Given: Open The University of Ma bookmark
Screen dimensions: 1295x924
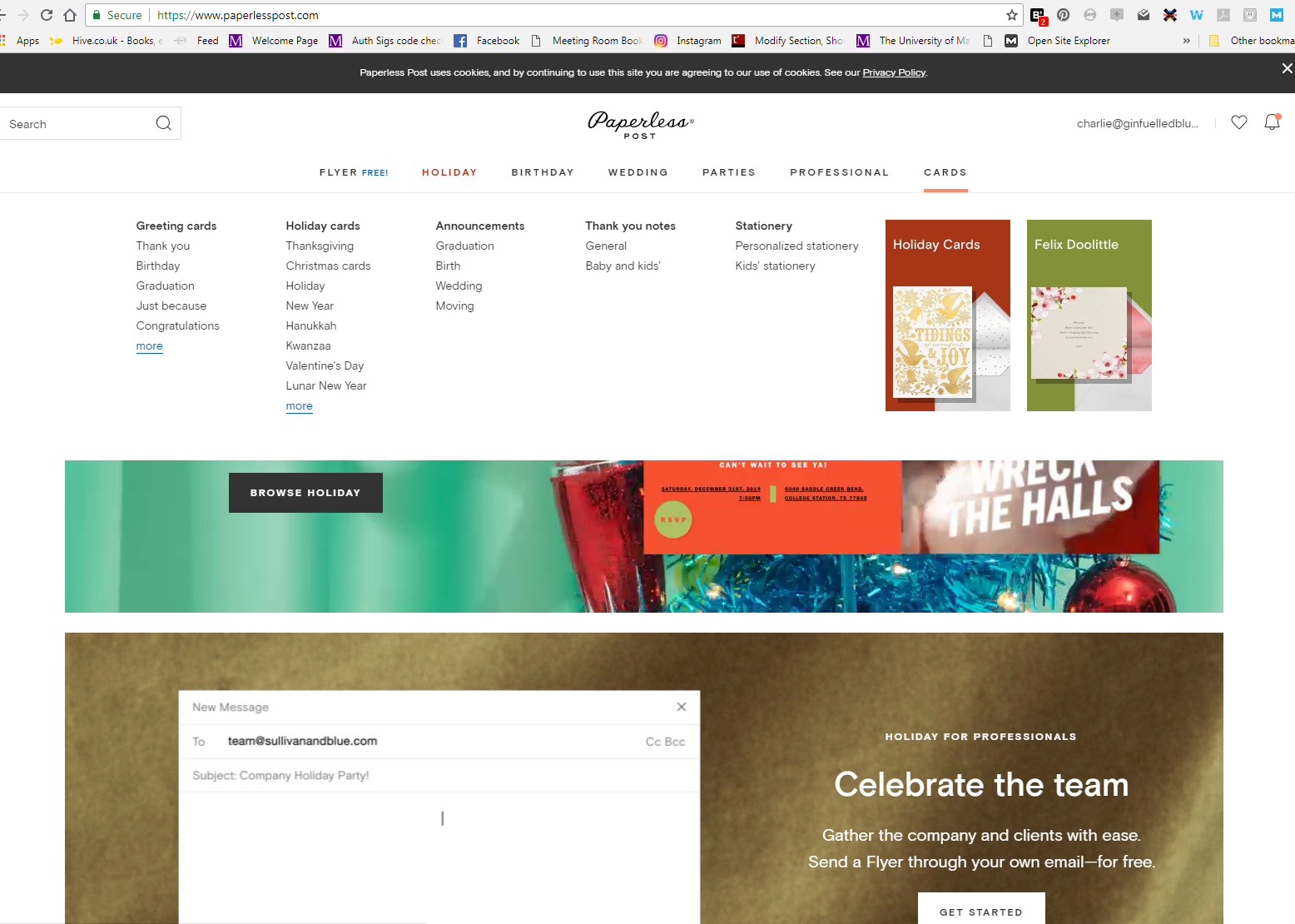Looking at the screenshot, I should [913, 41].
